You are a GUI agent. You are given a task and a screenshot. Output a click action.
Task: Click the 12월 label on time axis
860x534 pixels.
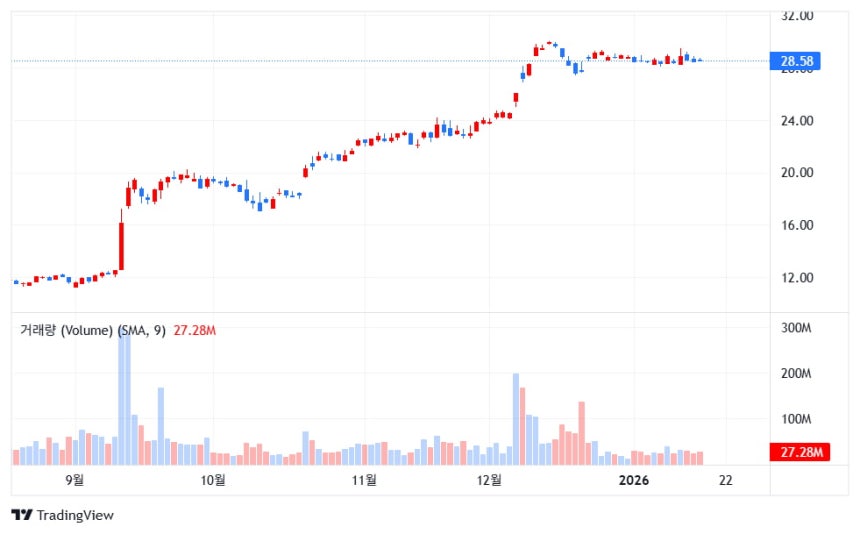click(x=489, y=481)
